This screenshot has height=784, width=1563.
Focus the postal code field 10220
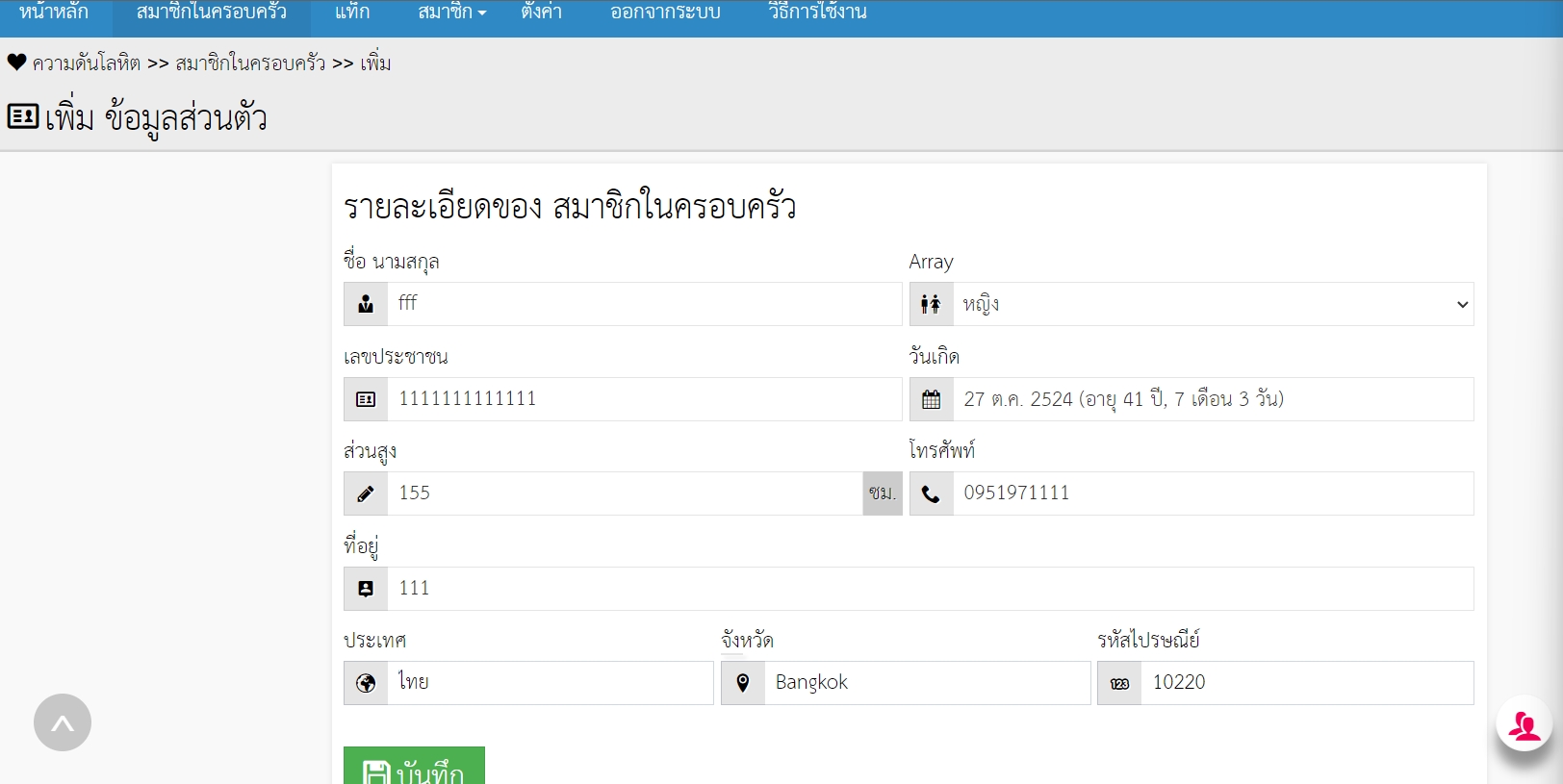tap(1307, 683)
